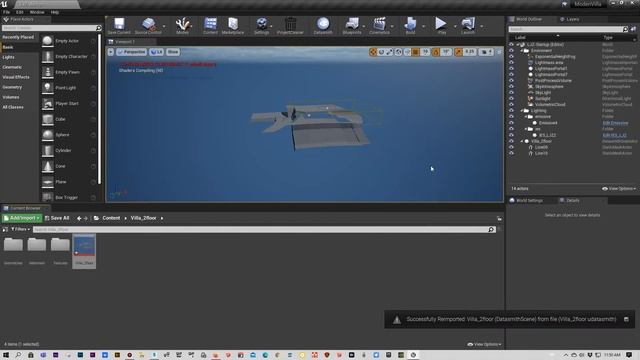Open Windows taskbar search
The width and height of the screenshot is (640, 360).
(x=18, y=355)
